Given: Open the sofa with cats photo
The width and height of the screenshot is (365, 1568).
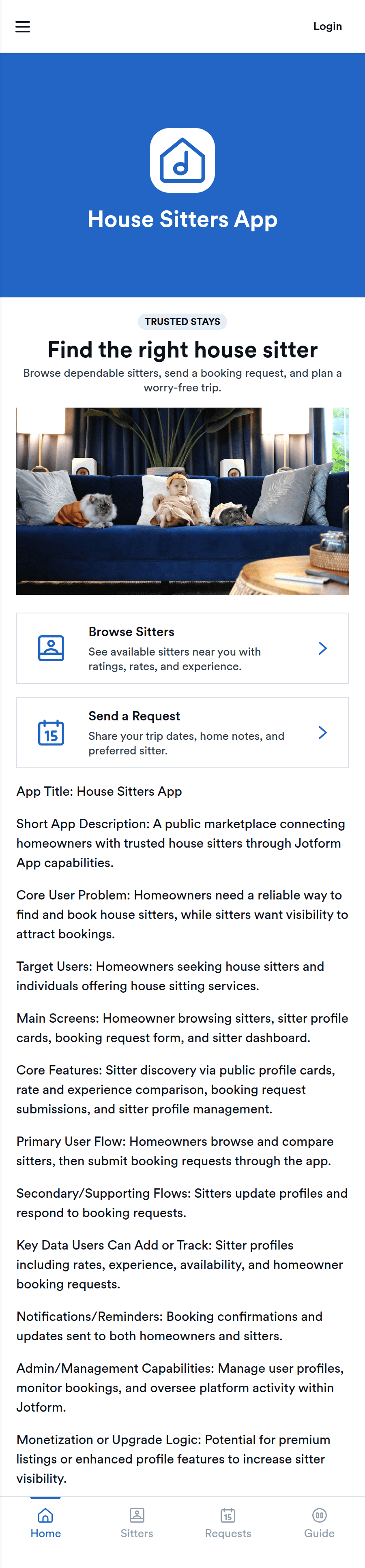Looking at the screenshot, I should tap(182, 500).
